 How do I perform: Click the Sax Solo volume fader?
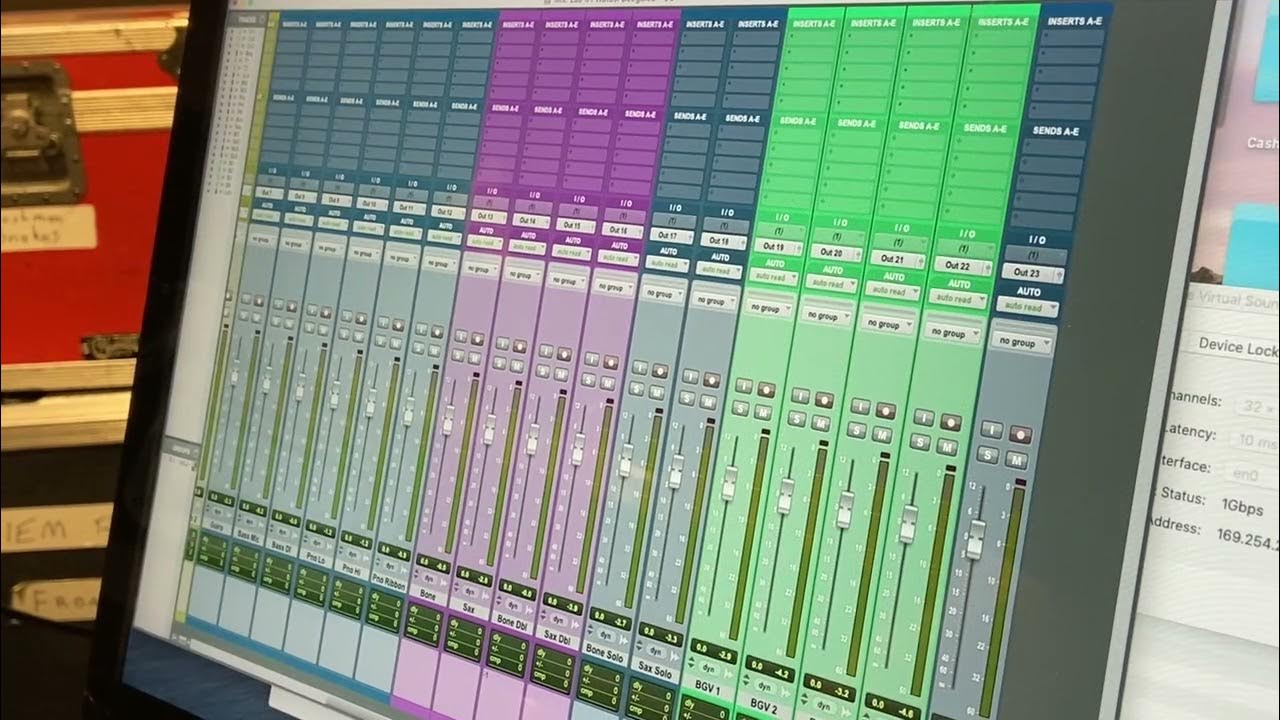677,470
